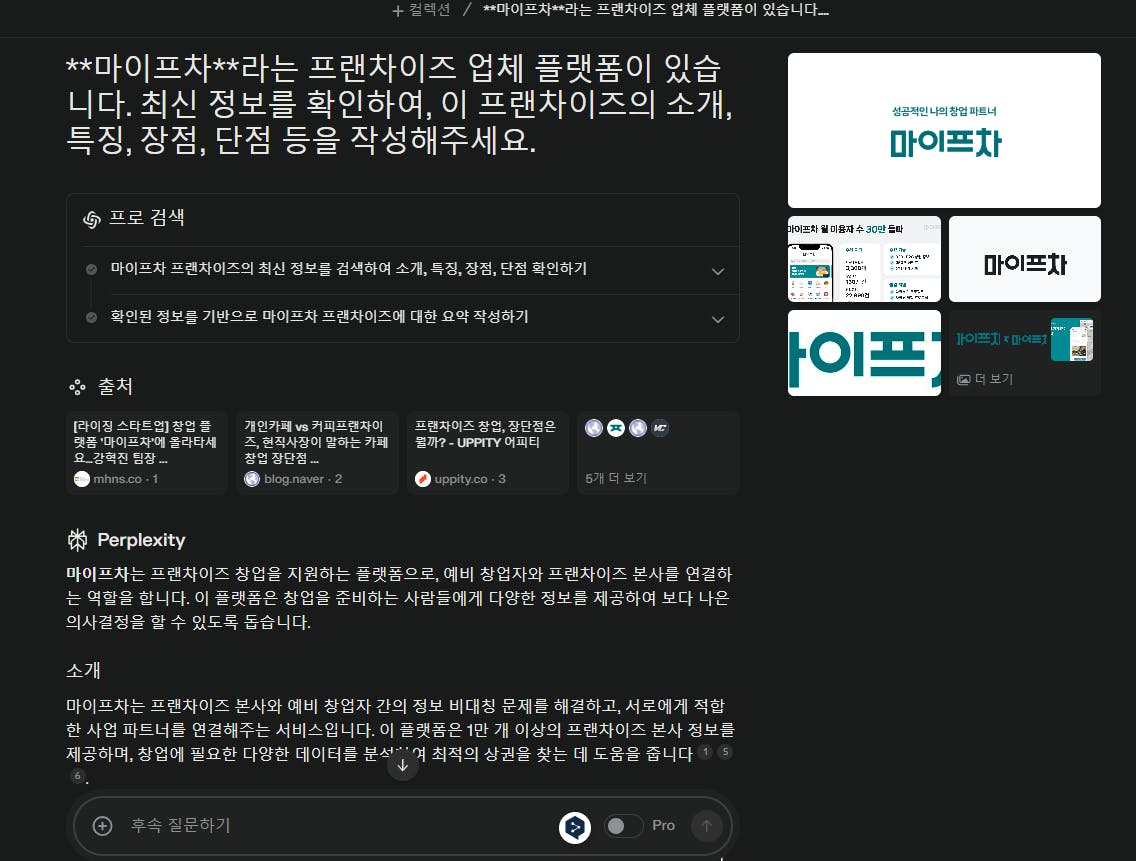Viewport: 1136px width, 861px height.
Task: Open the black 마이프차 logo thumbnail
Action: tap(1024, 259)
